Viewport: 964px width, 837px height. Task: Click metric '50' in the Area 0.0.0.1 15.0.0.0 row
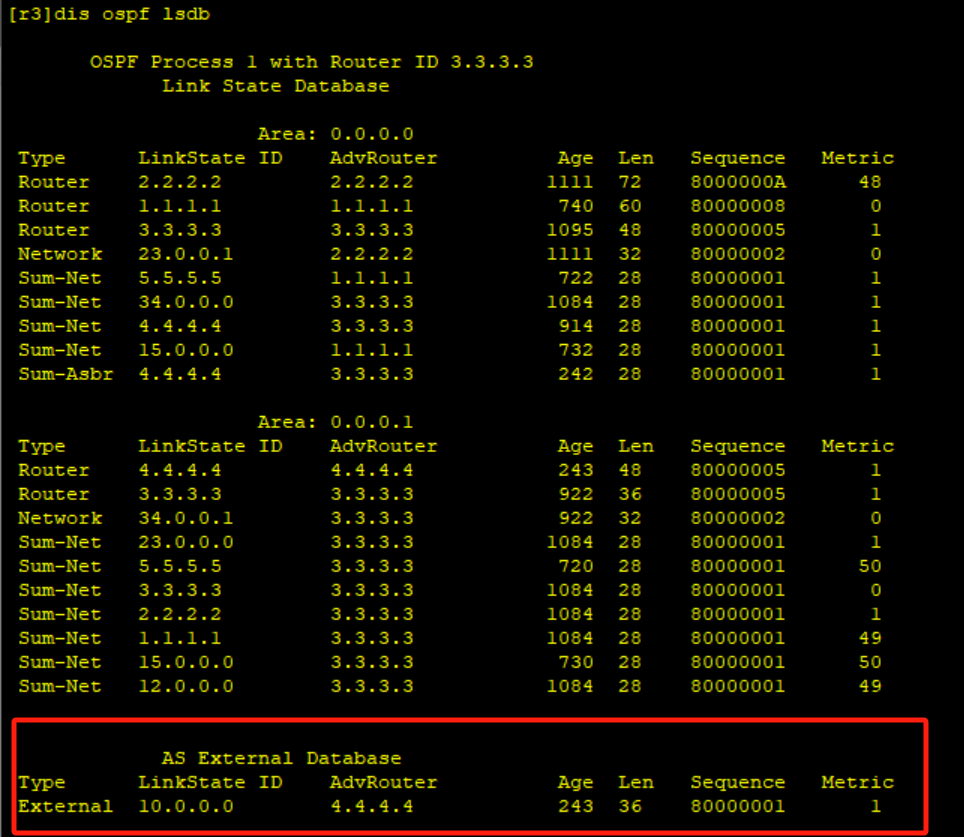[870, 662]
